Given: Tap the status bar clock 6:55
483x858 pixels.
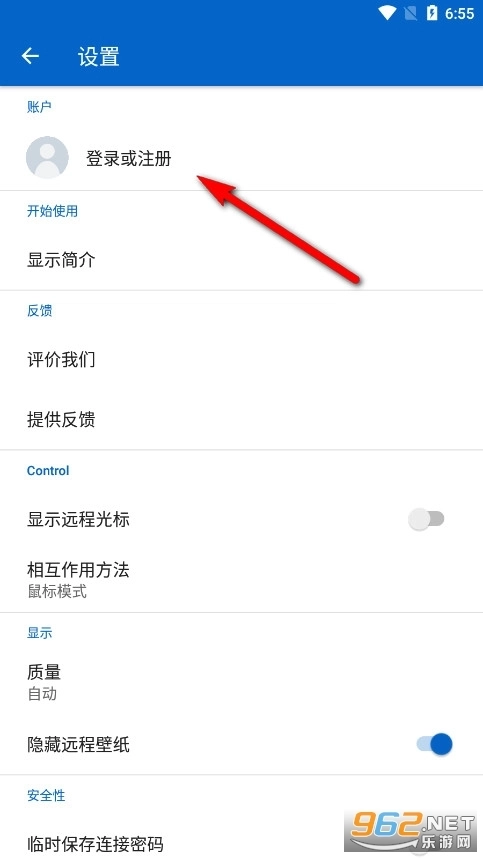Looking at the screenshot, I should point(459,14).
